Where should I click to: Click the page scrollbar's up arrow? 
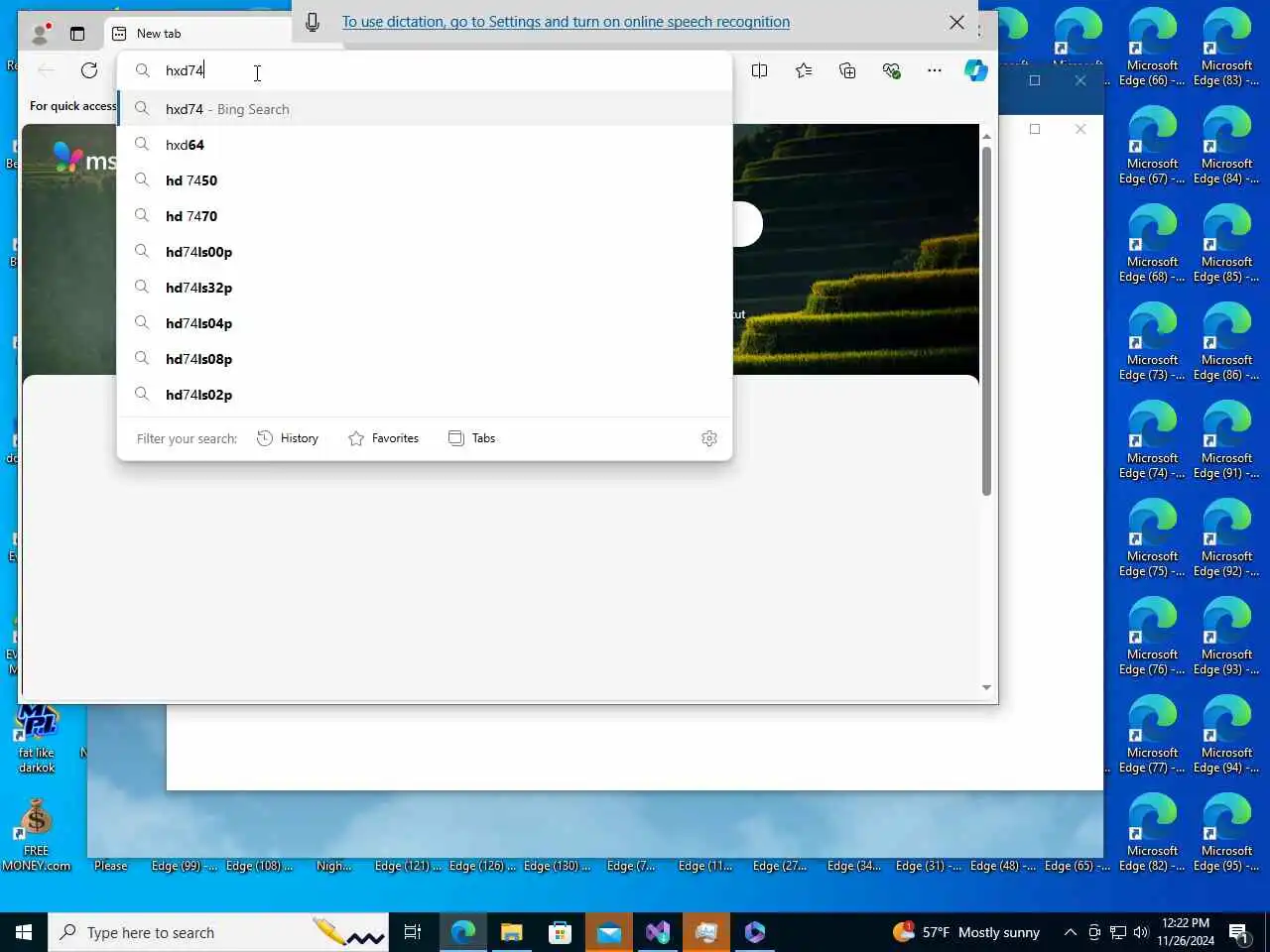click(x=986, y=136)
